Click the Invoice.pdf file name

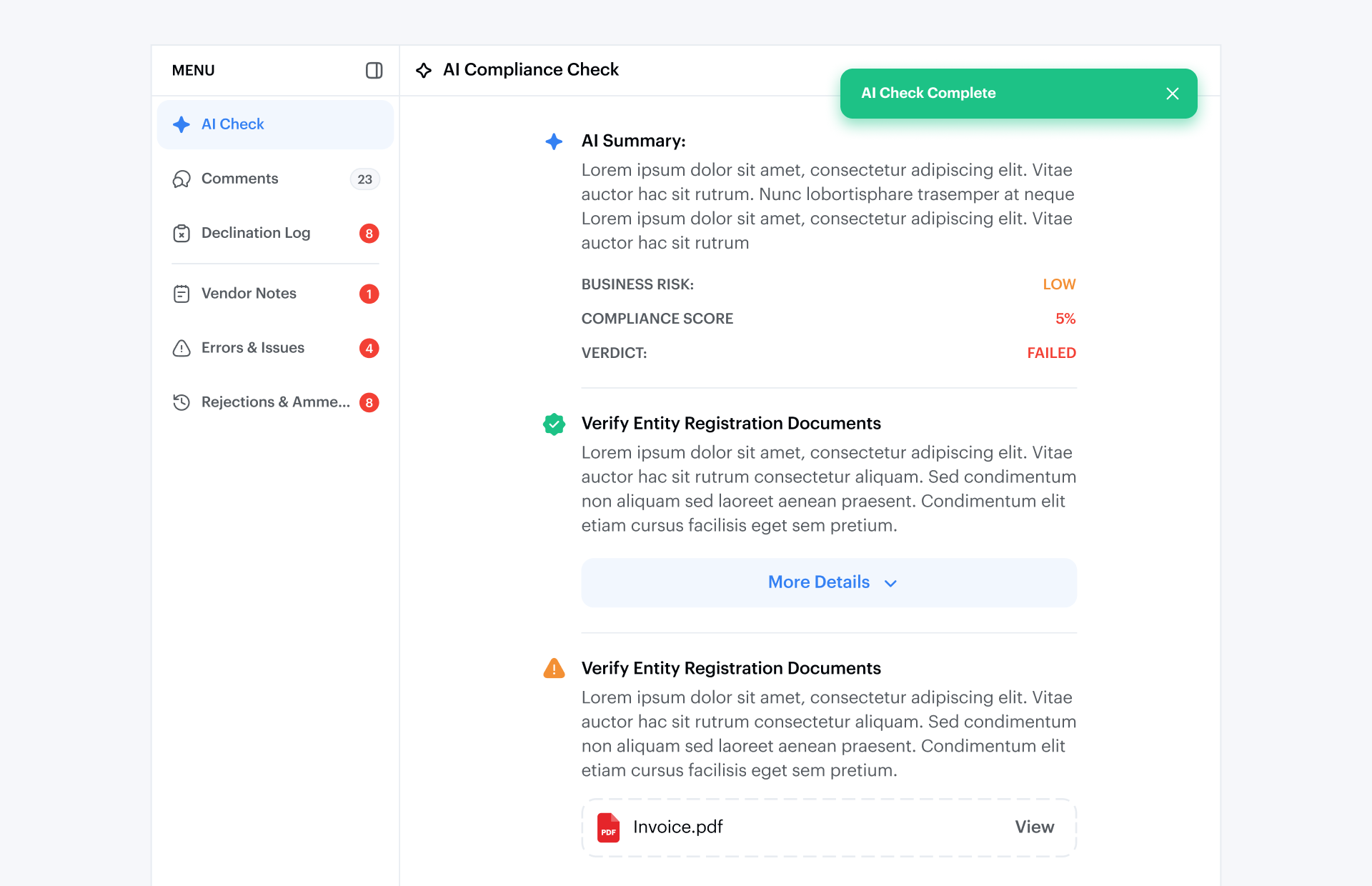(677, 827)
